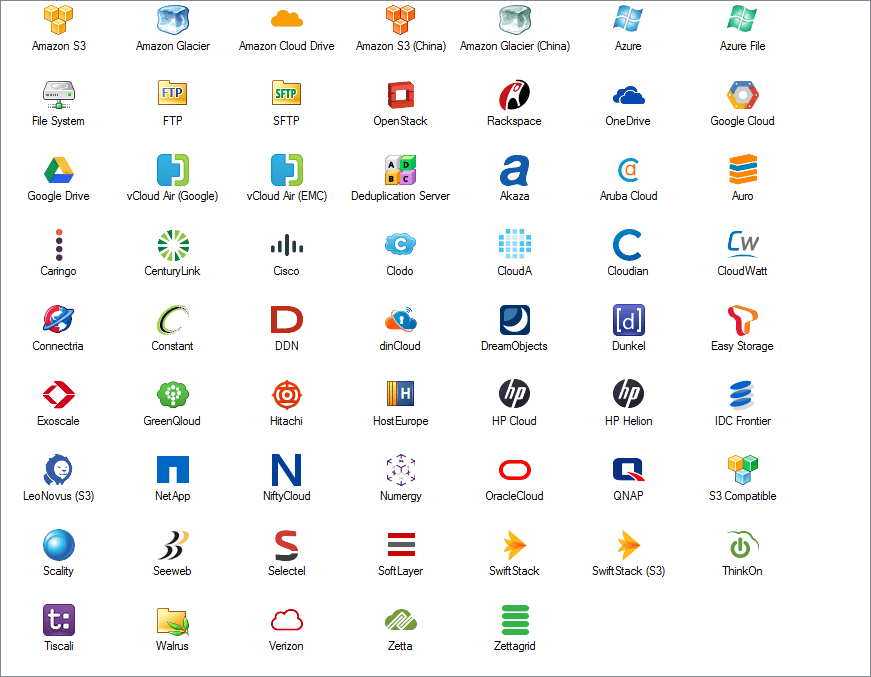The width and height of the screenshot is (871, 677).
Task: Pick the Selectel S icon
Action: click(x=287, y=545)
